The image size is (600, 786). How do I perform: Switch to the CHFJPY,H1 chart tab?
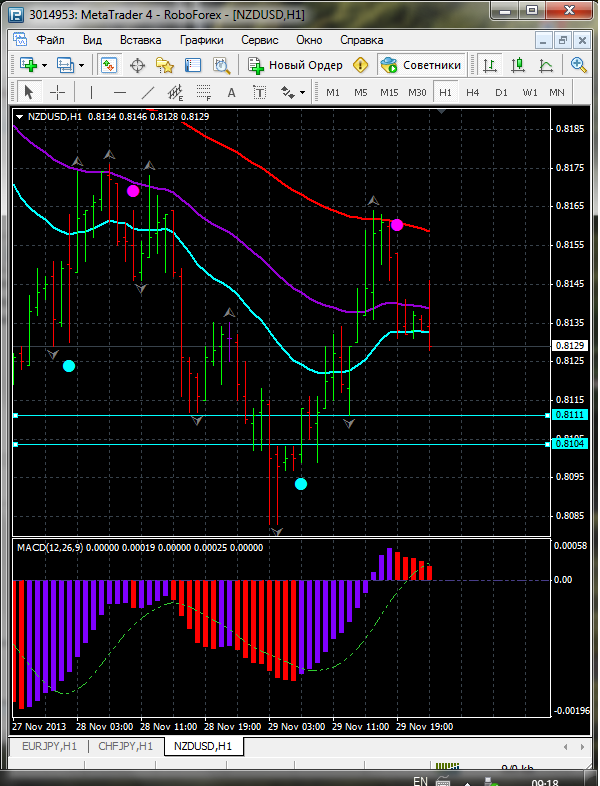click(x=125, y=746)
